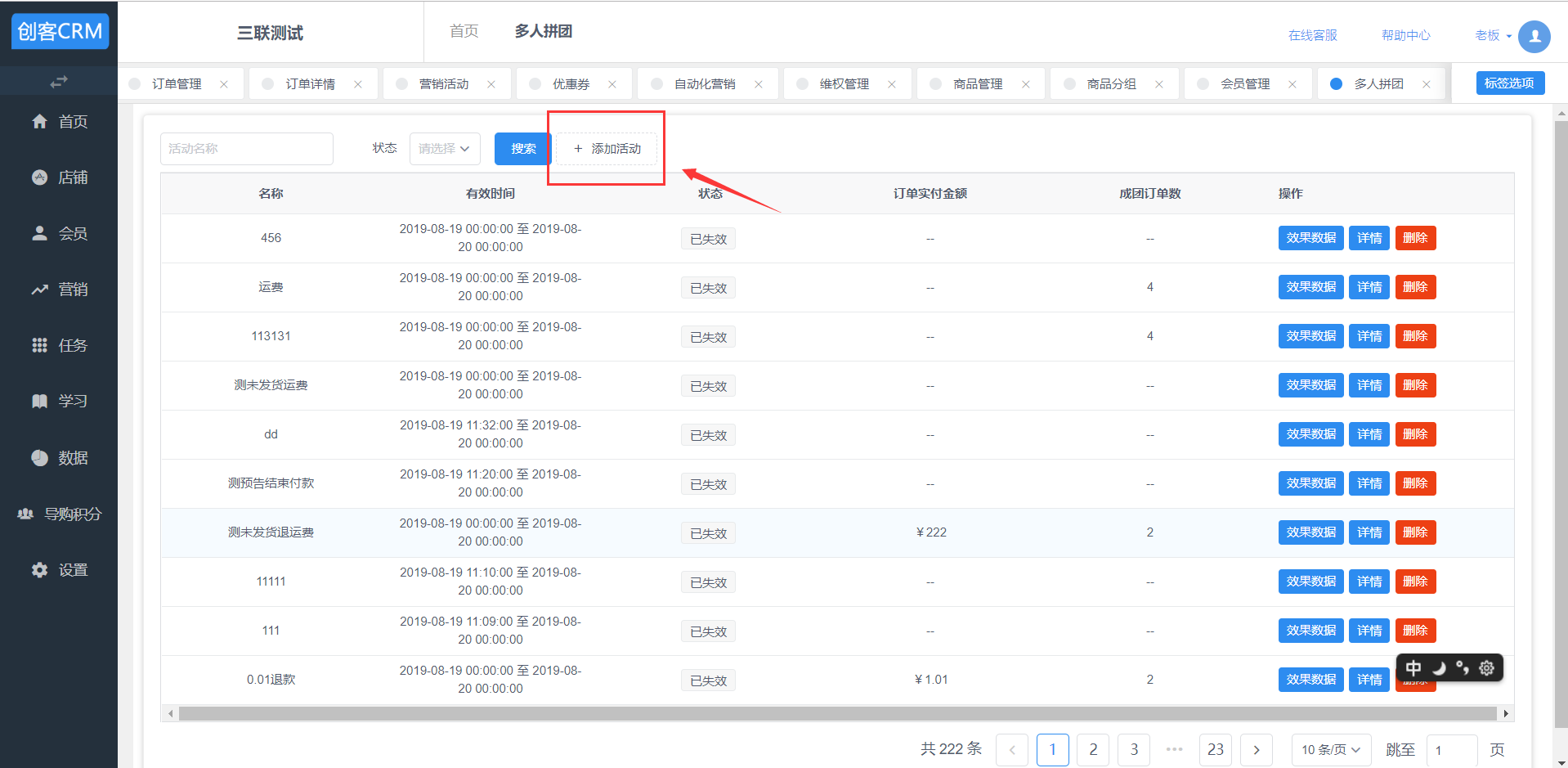Click the 店铺 shop icon in the sidebar
This screenshot has width=1568, height=768.
click(x=39, y=177)
